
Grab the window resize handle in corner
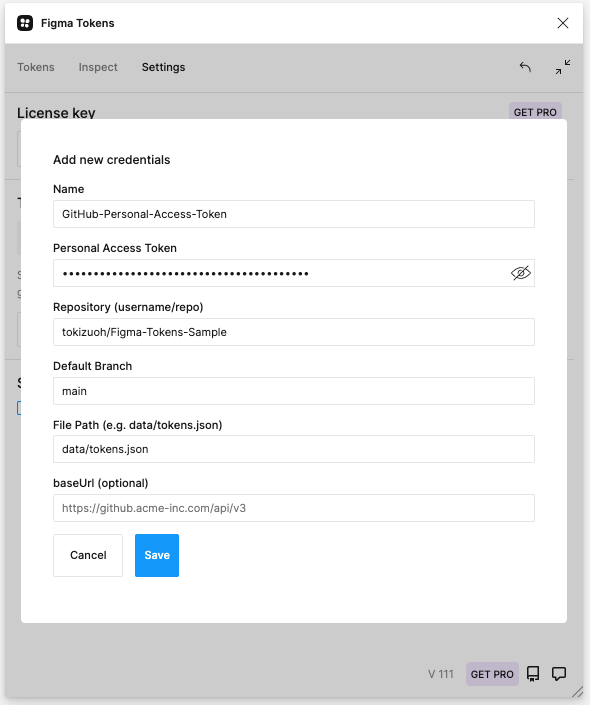pos(577,692)
